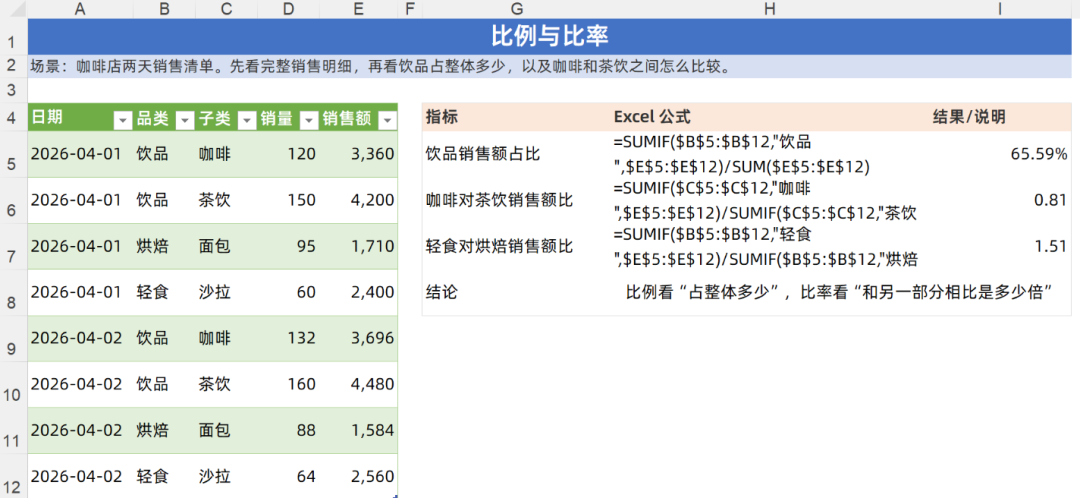Click the 轻食 SUMIF formula cell
The image size is (1080, 498).
(769, 246)
